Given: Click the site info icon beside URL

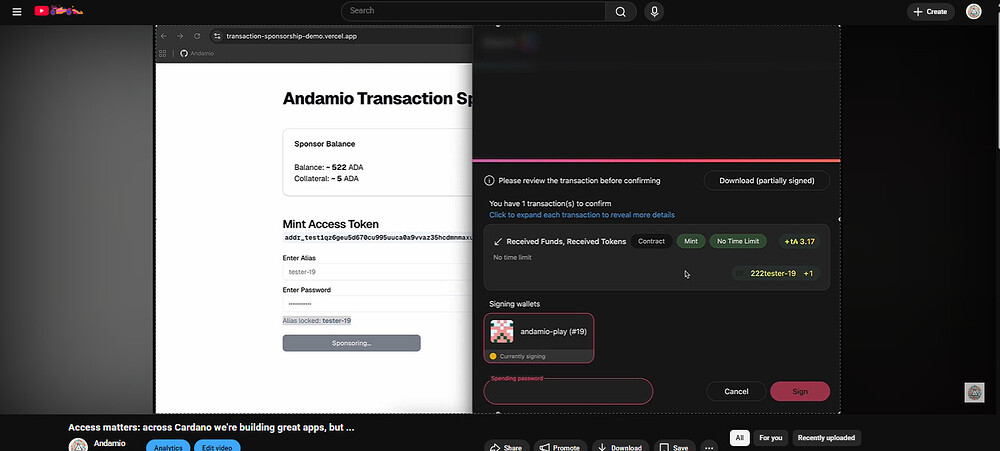Looking at the screenshot, I should 217,36.
